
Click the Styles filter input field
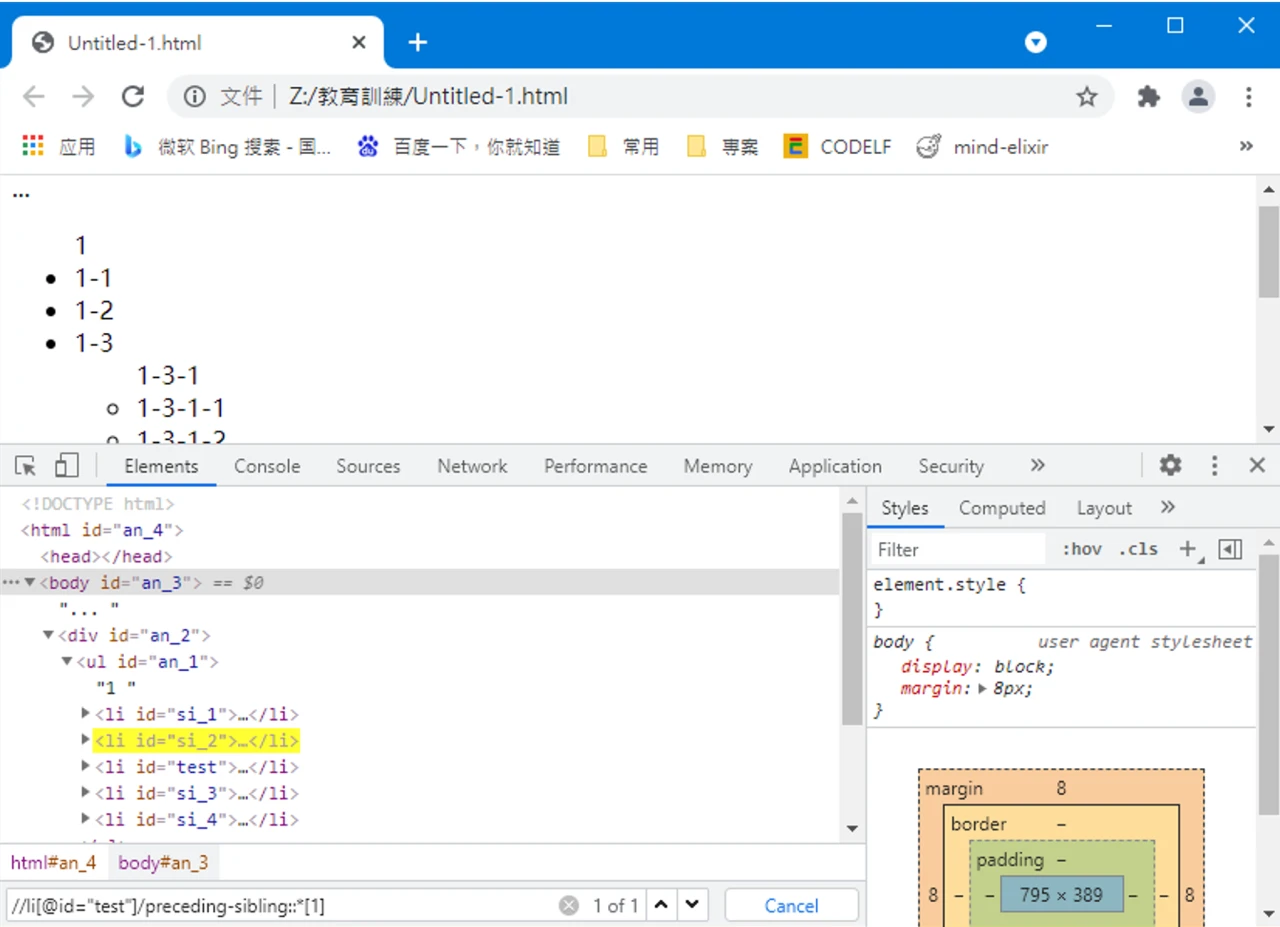(x=955, y=549)
